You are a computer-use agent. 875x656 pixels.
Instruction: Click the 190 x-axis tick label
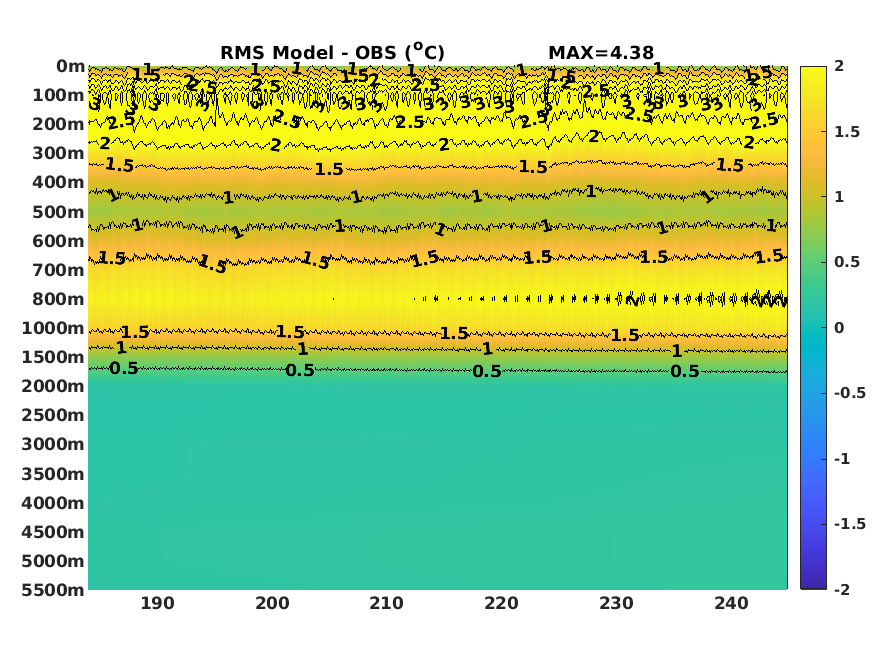[x=157, y=604]
